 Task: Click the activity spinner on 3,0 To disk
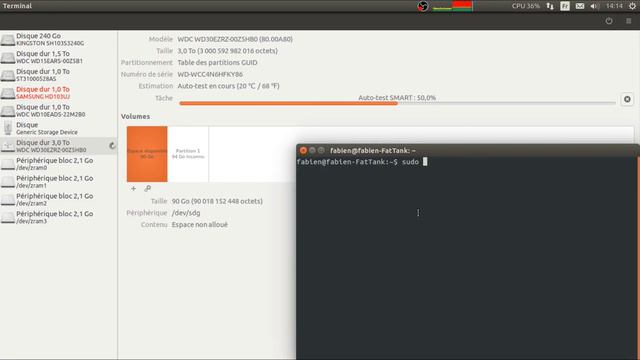point(112,146)
